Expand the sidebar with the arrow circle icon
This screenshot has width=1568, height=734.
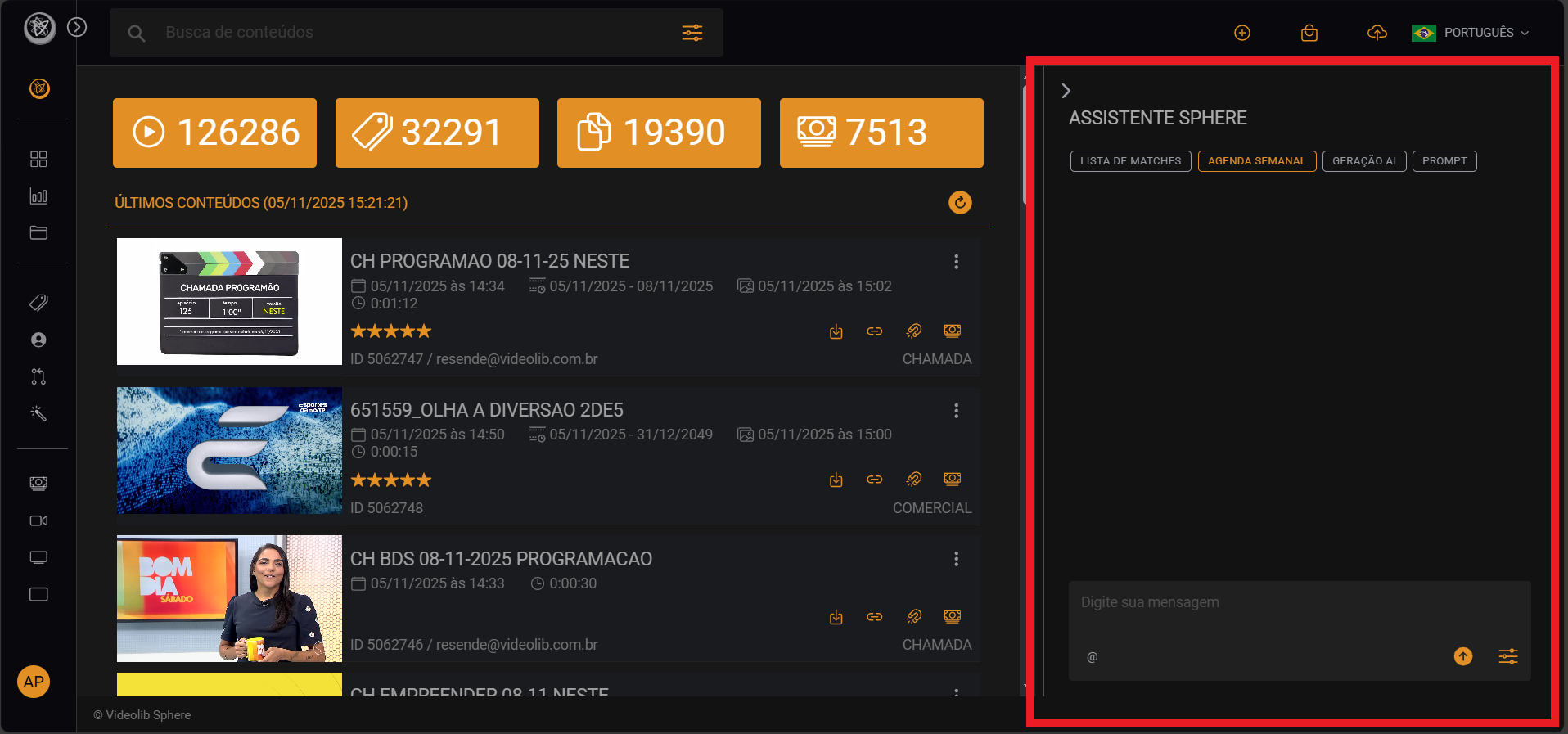pos(77,27)
